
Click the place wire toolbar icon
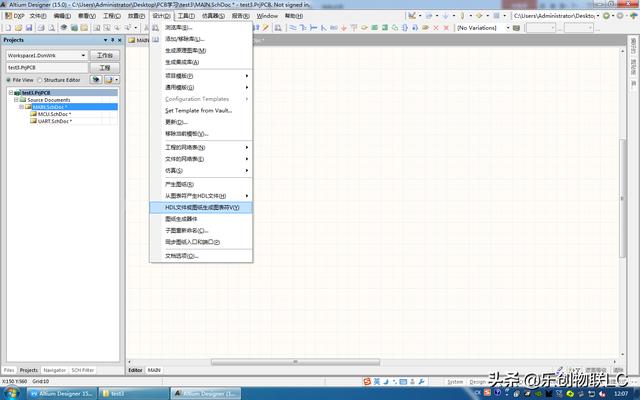pos(293,28)
